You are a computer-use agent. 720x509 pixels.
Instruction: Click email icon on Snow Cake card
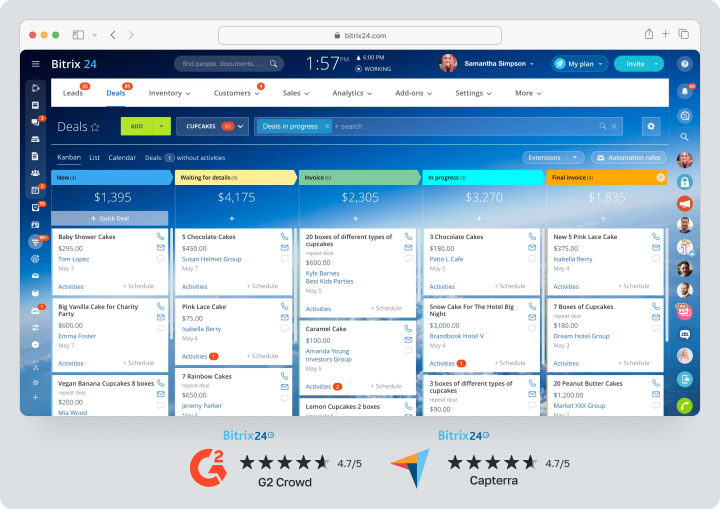532,317
